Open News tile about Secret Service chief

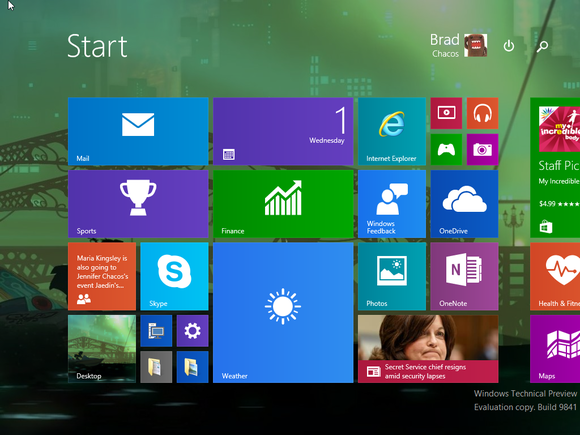428,348
